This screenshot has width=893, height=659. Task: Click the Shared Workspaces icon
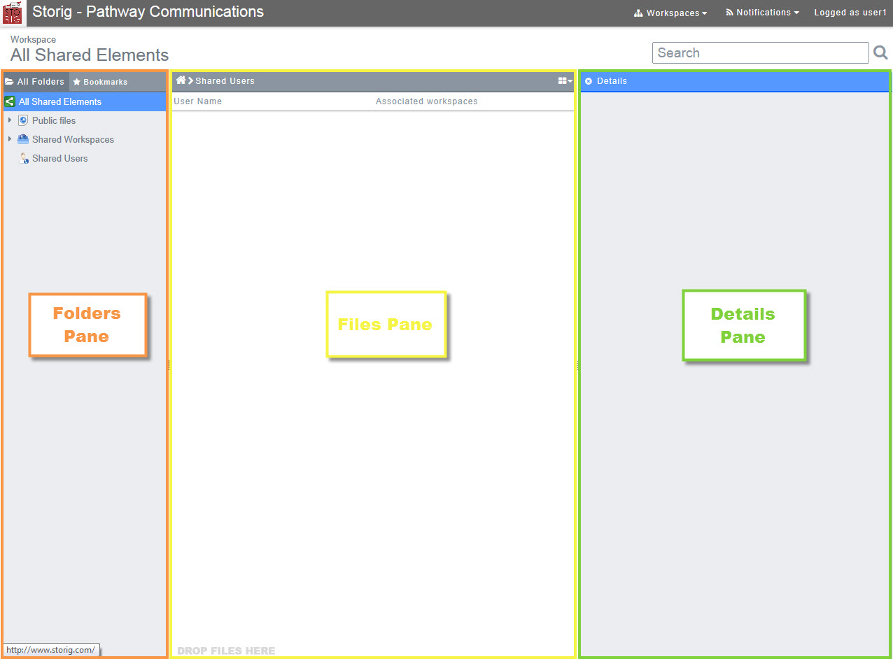pyautogui.click(x=23, y=140)
